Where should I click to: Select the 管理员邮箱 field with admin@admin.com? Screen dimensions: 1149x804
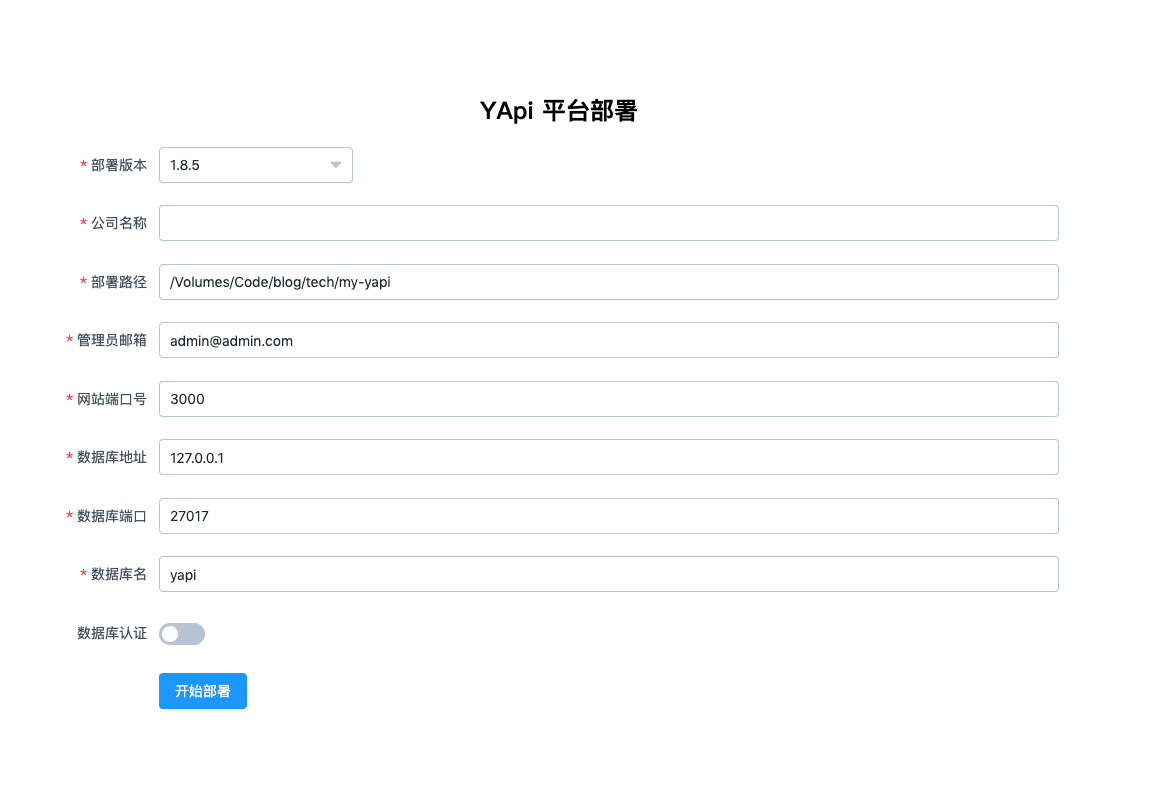(608, 340)
